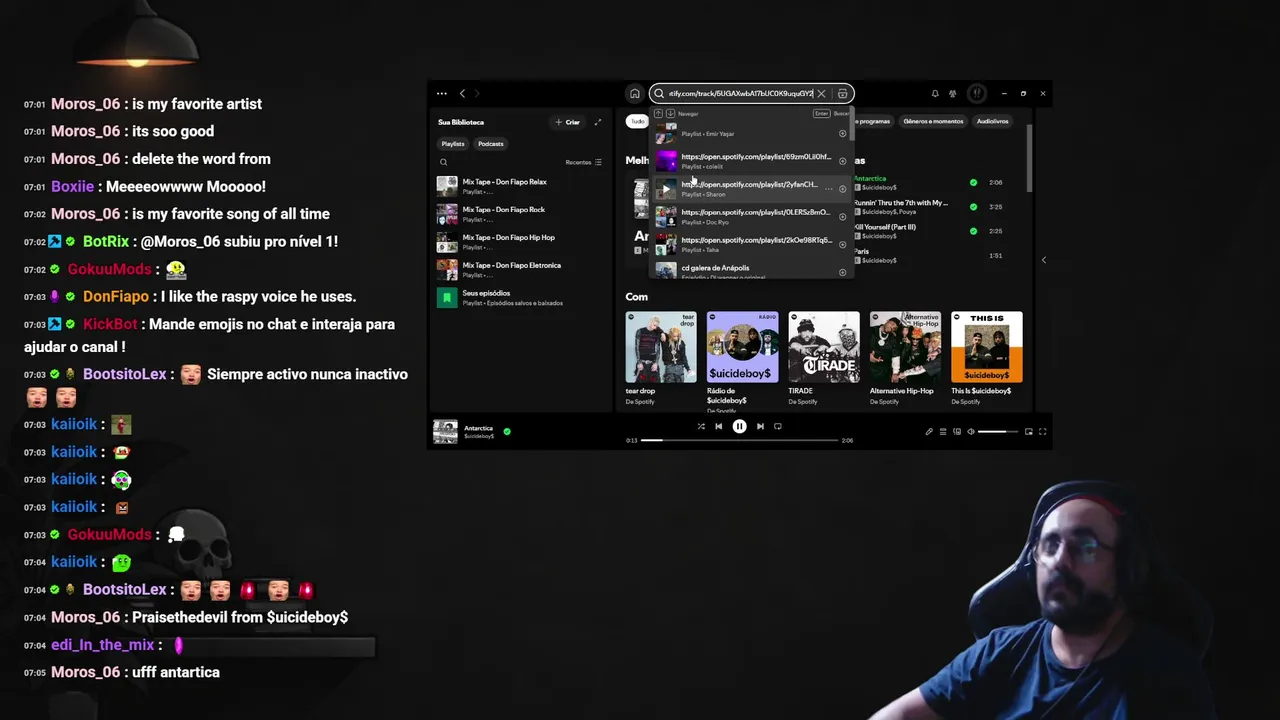This screenshot has width=1280, height=720.
Task: Open the notifications bell
Action: tap(935, 93)
